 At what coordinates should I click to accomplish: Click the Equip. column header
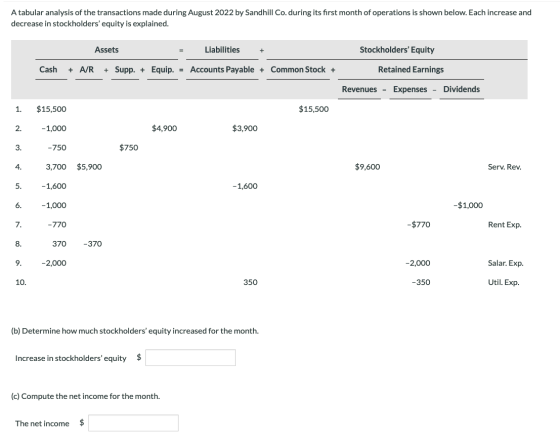(162, 69)
